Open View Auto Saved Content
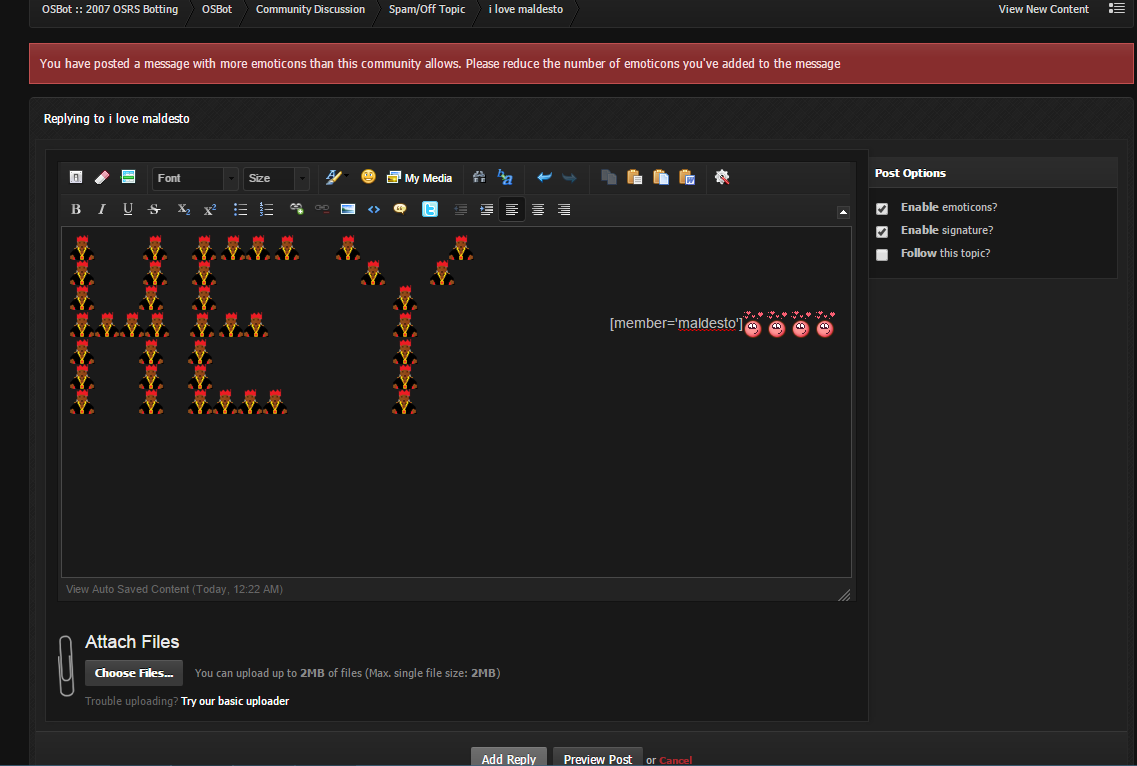Viewport: 1137px width, 766px height. [x=174, y=589]
